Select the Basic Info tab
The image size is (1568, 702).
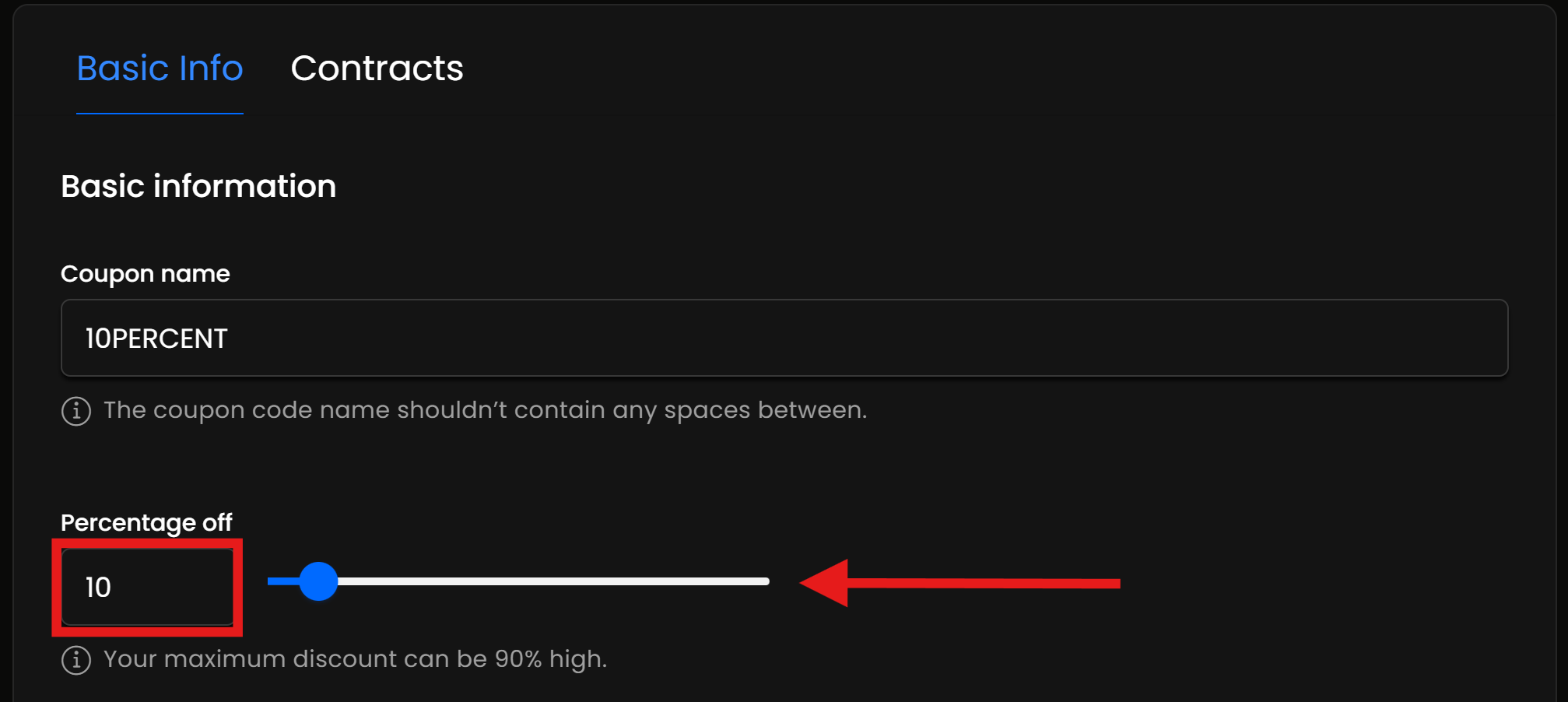click(x=160, y=68)
